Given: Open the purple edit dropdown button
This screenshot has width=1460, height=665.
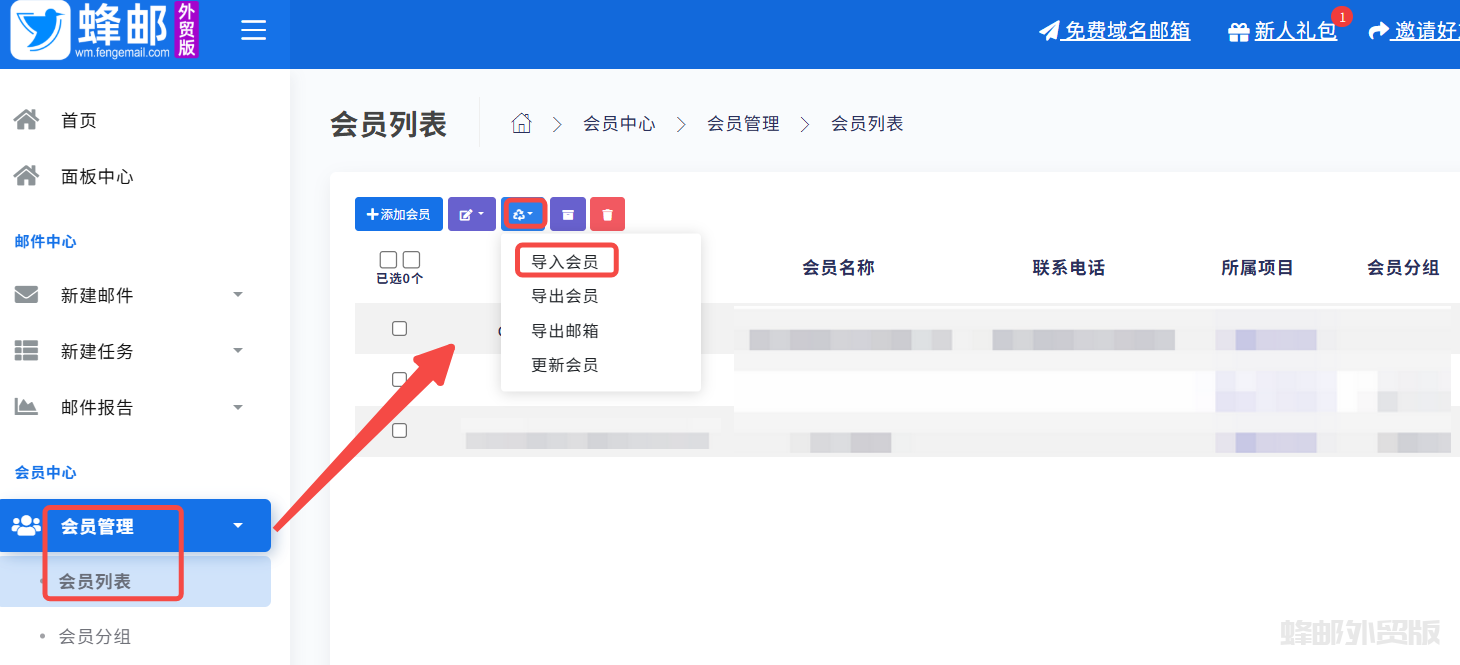Looking at the screenshot, I should tap(472, 214).
